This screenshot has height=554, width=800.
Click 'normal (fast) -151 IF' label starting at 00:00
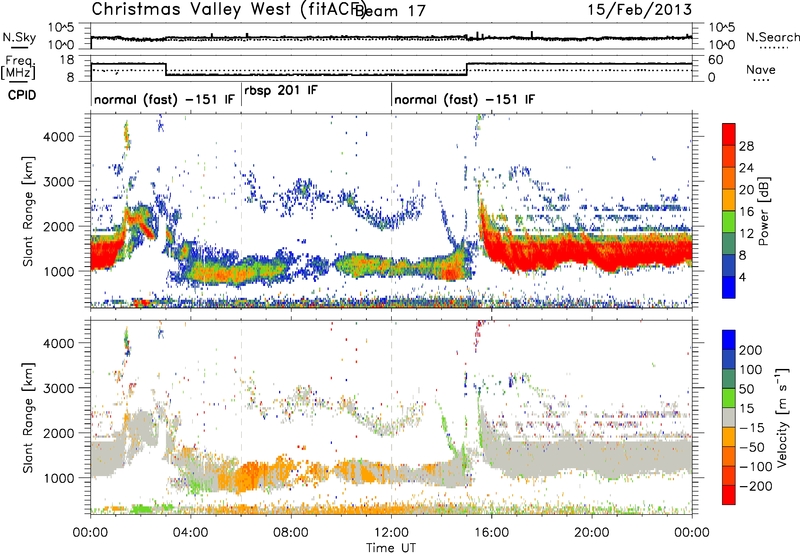click(164, 99)
